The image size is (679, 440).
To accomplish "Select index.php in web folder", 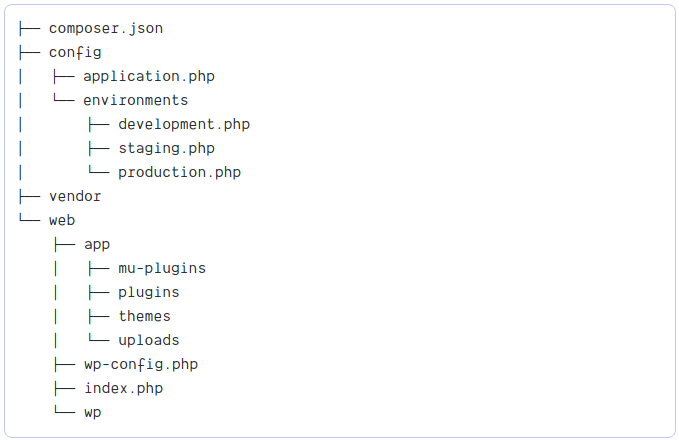I will click(123, 388).
